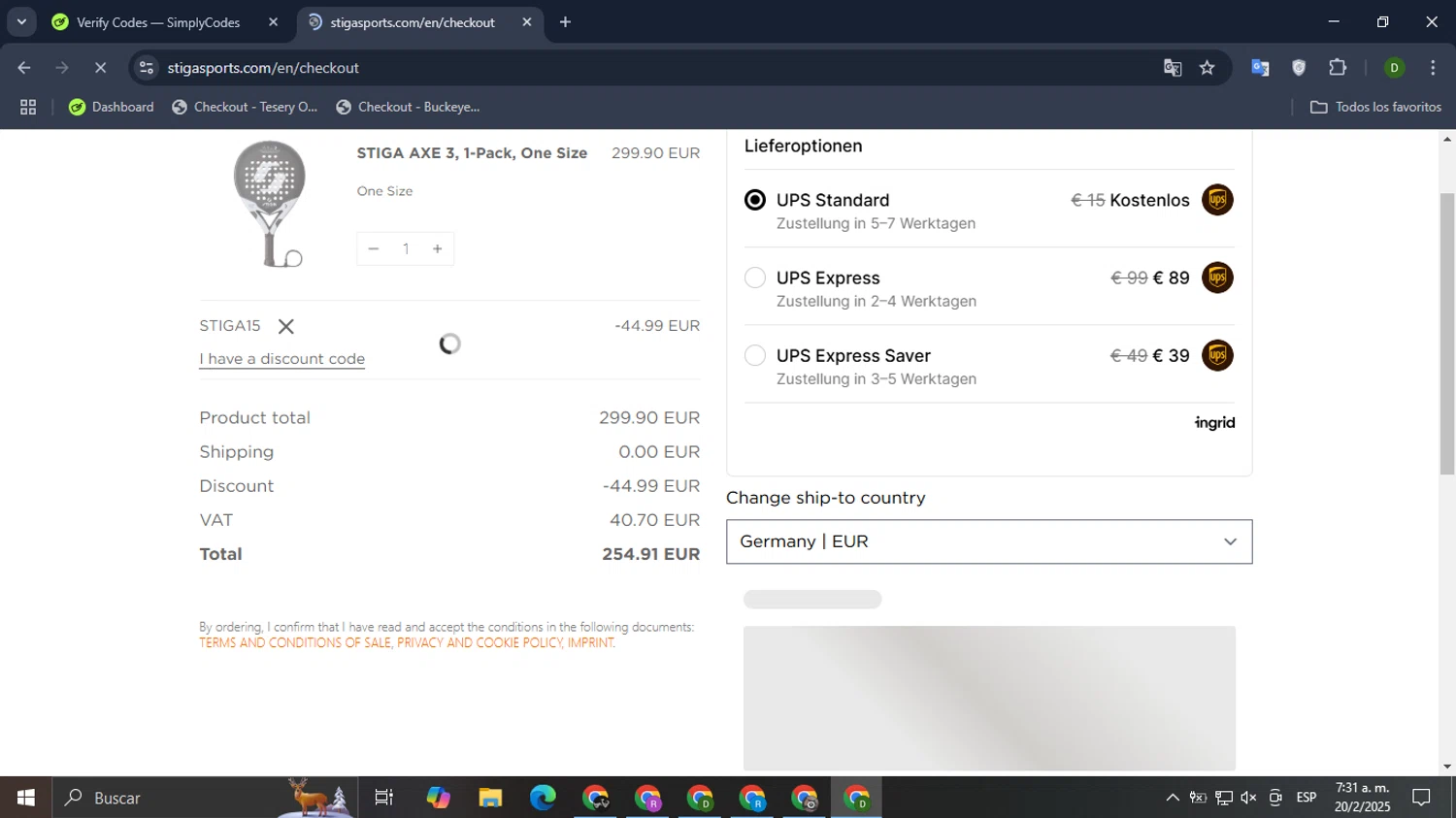Open Copilot from the taskbar
The image size is (1456, 818).
pyautogui.click(x=438, y=798)
